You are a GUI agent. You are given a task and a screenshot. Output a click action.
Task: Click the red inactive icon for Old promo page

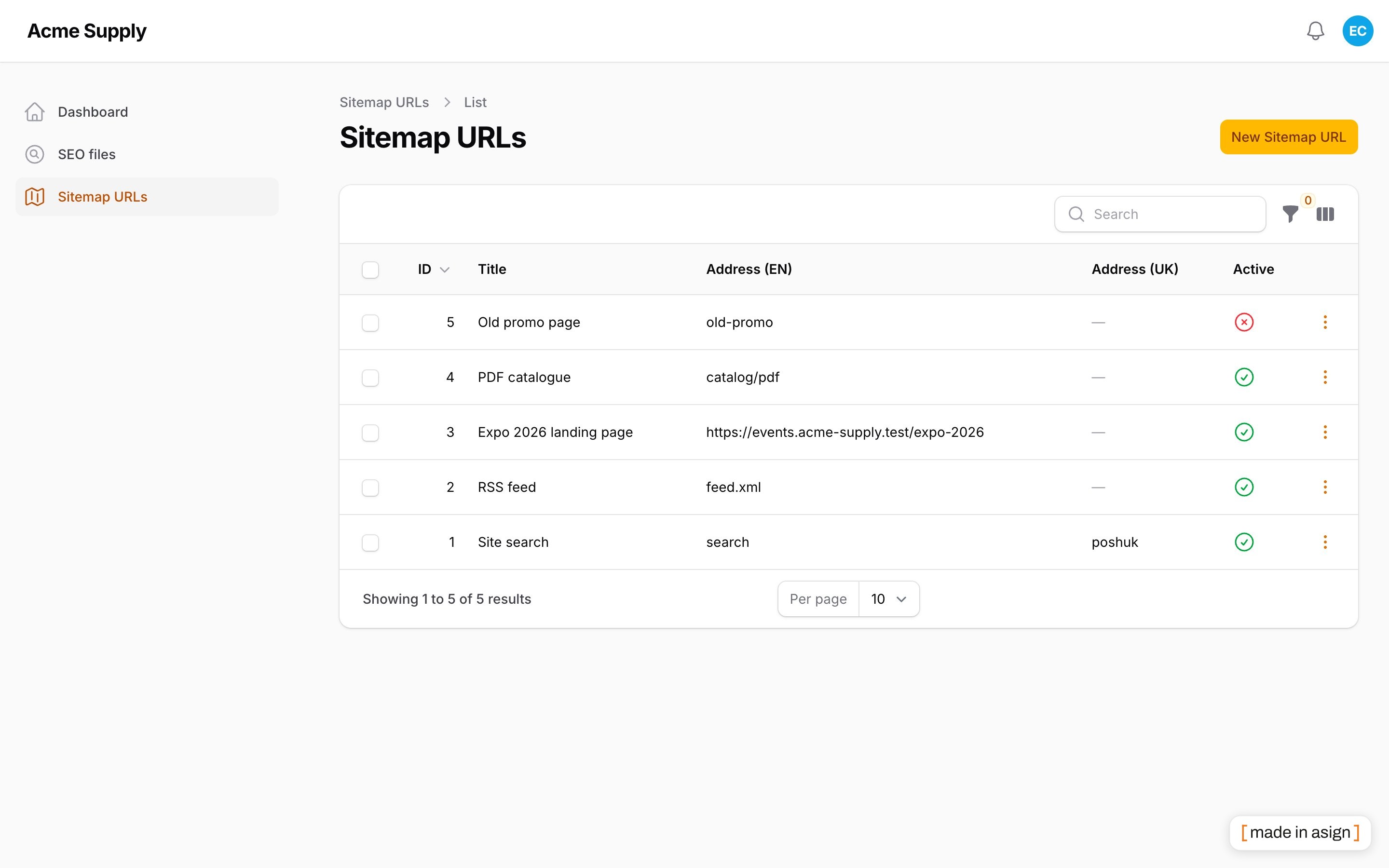point(1244,322)
